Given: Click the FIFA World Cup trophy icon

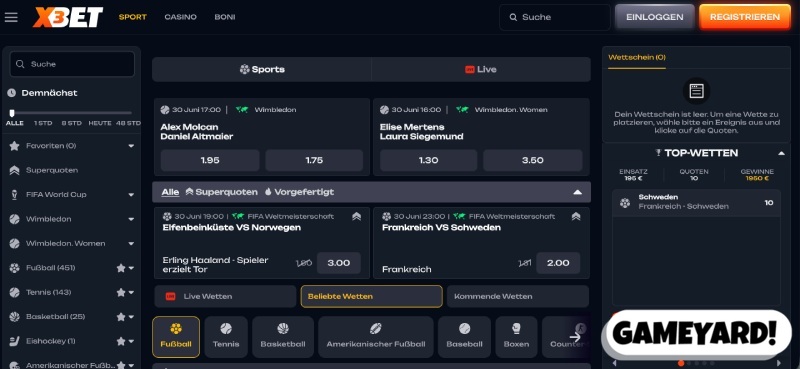Looking at the screenshot, I should coord(14,195).
